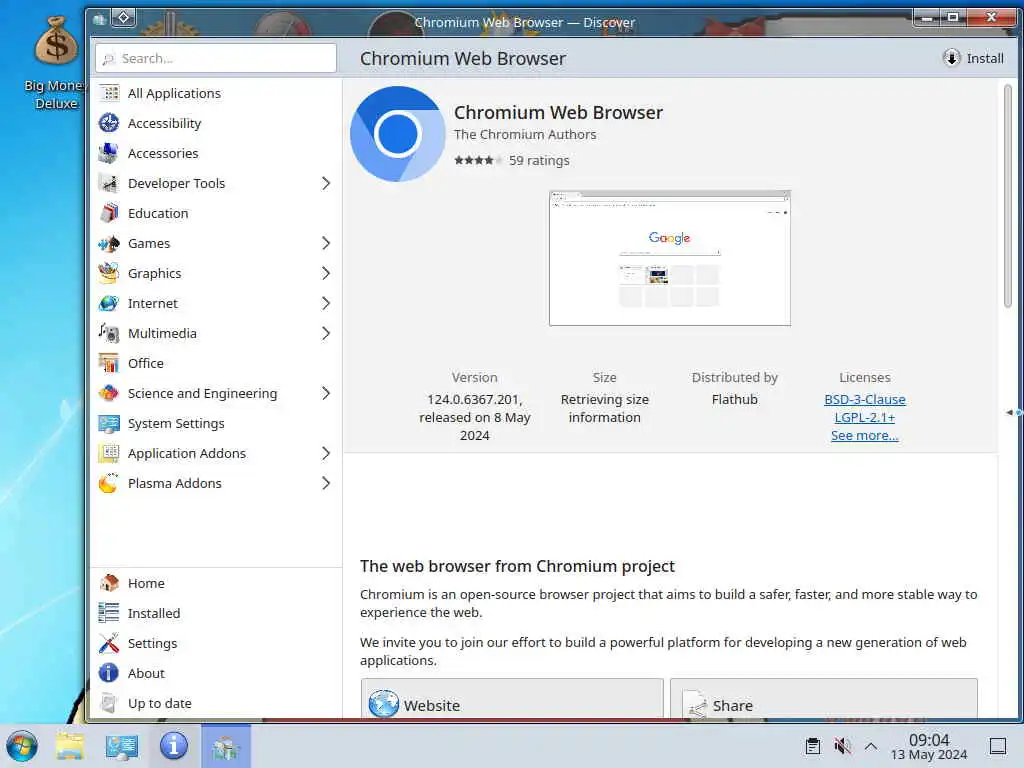This screenshot has height=768, width=1024.
Task: Select the Office category label
Action: (146, 364)
